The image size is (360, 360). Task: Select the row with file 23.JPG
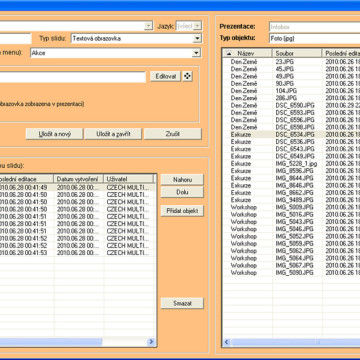point(292,62)
